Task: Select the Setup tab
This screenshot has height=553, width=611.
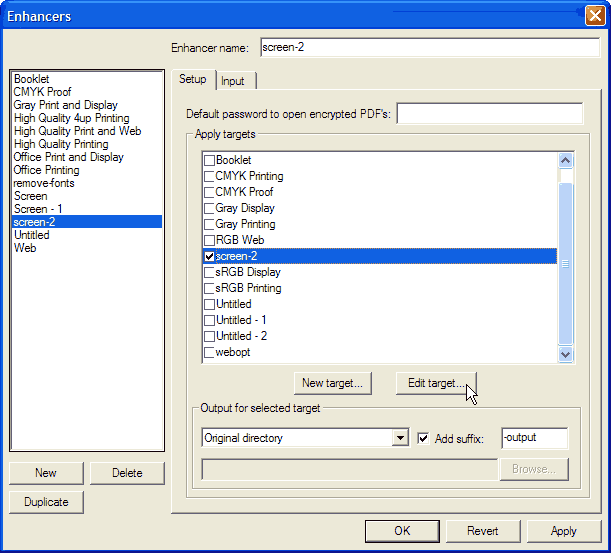Action: coord(192,80)
